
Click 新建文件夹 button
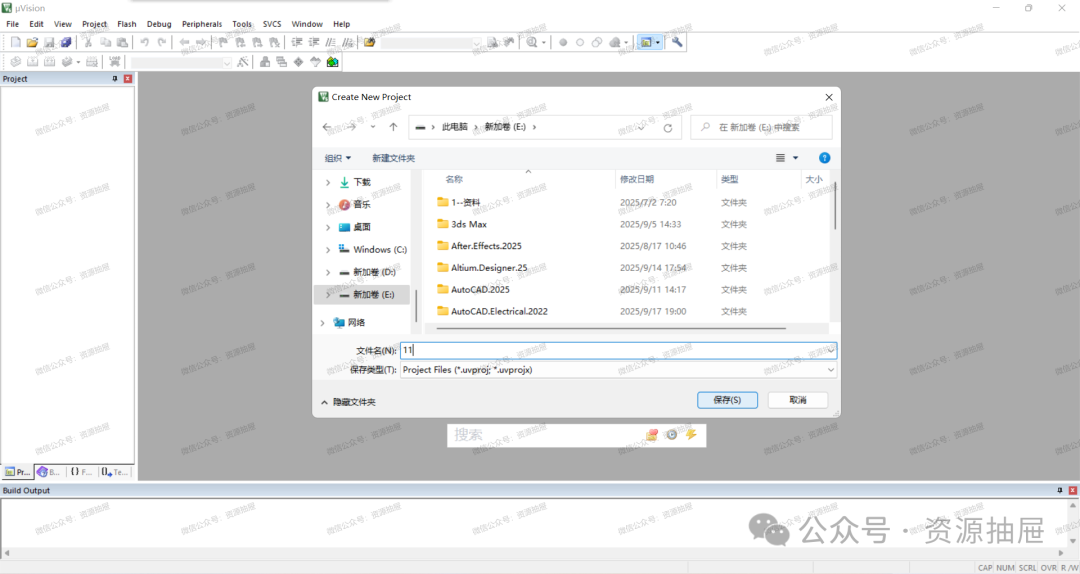[x=393, y=158]
